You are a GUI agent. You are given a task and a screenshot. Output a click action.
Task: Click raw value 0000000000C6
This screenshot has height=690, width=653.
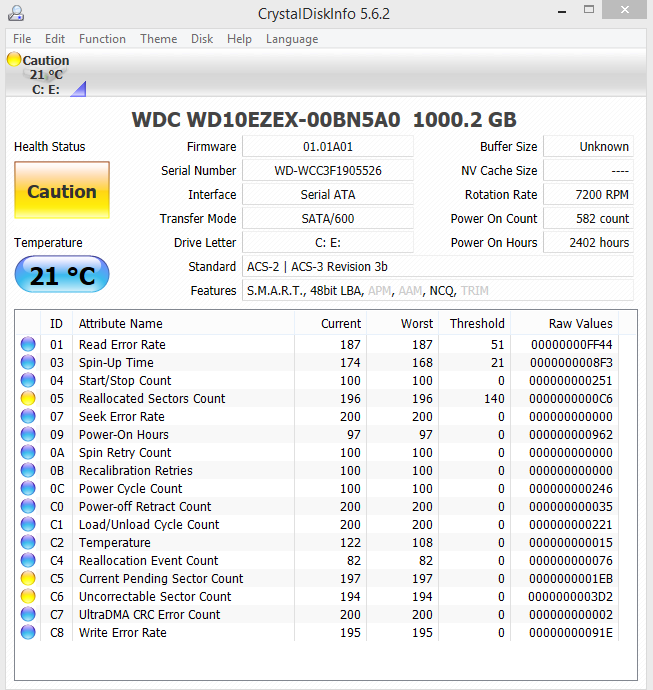(x=571, y=398)
